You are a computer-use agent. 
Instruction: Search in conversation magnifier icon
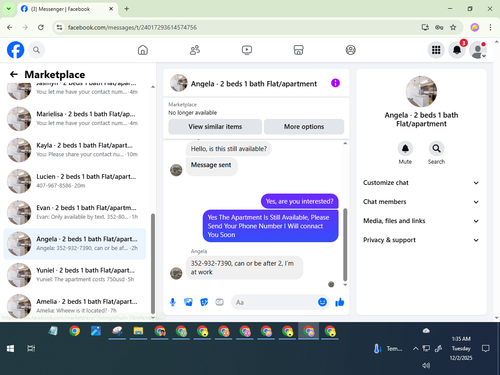[x=436, y=149]
